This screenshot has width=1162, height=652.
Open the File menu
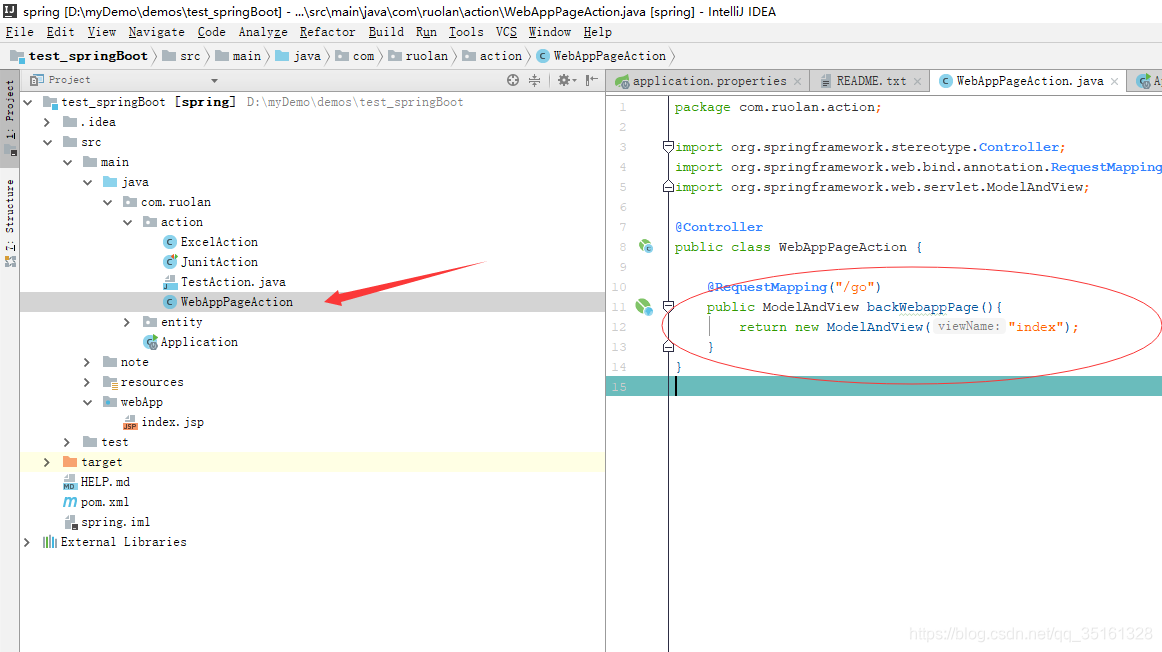[19, 32]
